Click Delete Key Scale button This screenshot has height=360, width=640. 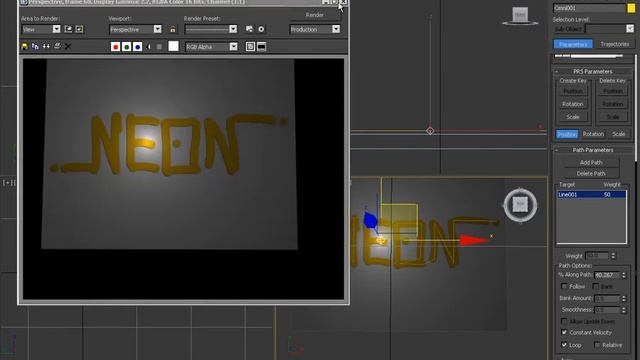[613, 117]
